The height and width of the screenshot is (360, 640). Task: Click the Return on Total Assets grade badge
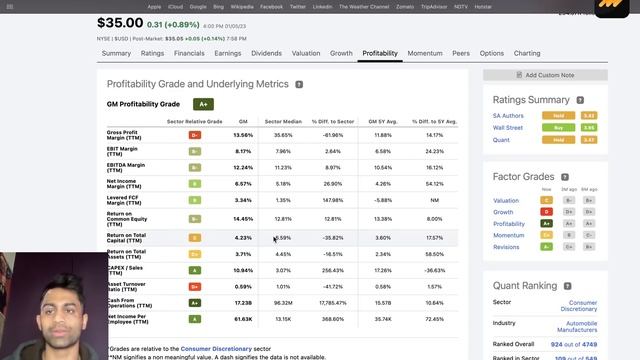click(195, 254)
